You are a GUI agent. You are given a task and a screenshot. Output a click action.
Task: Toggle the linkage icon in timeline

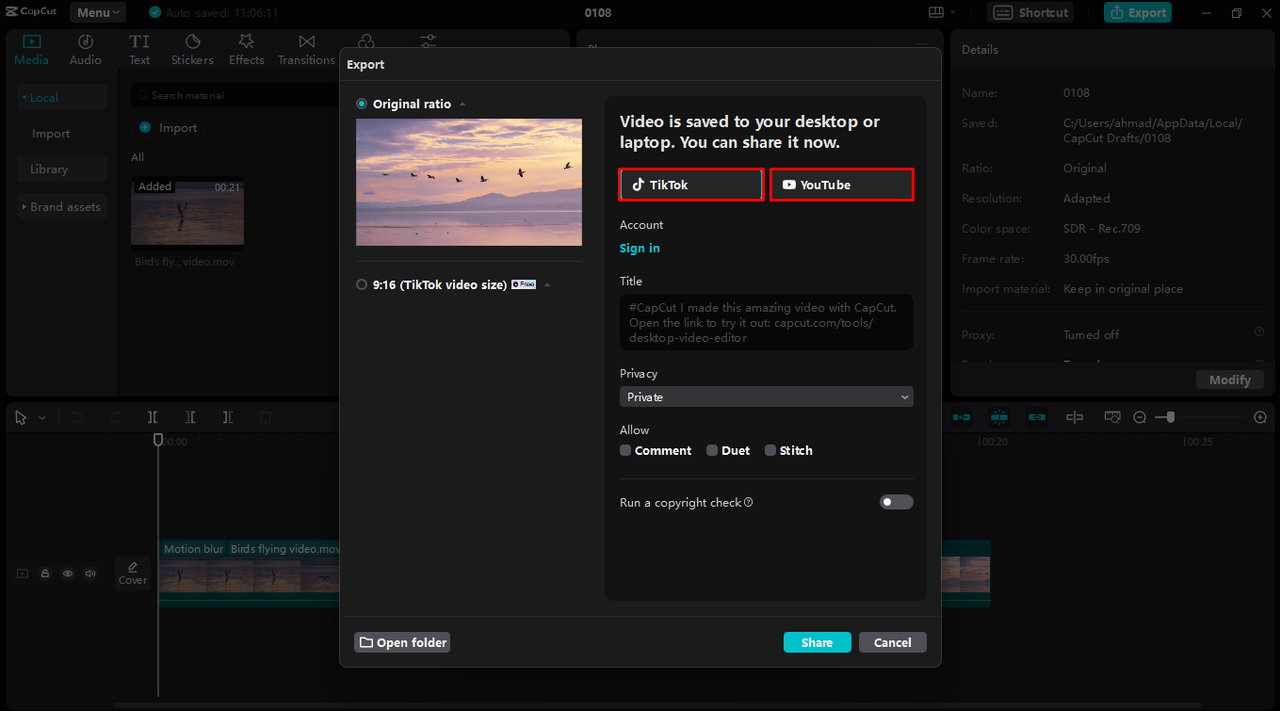click(1037, 417)
